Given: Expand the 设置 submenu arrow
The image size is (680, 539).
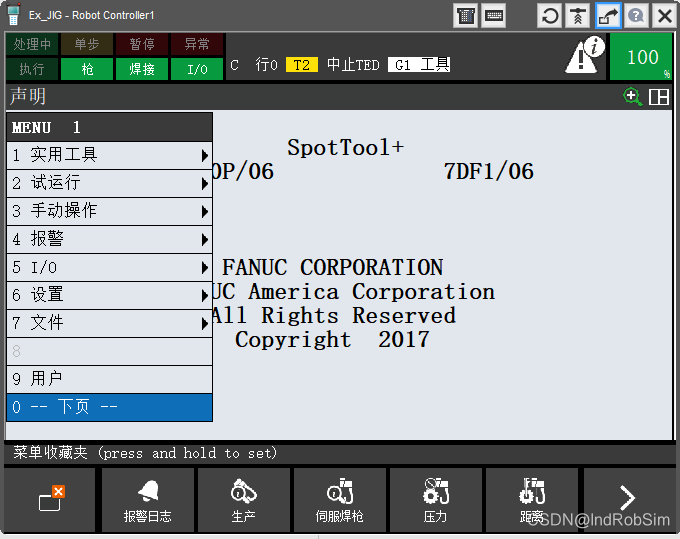Looking at the screenshot, I should tap(205, 296).
